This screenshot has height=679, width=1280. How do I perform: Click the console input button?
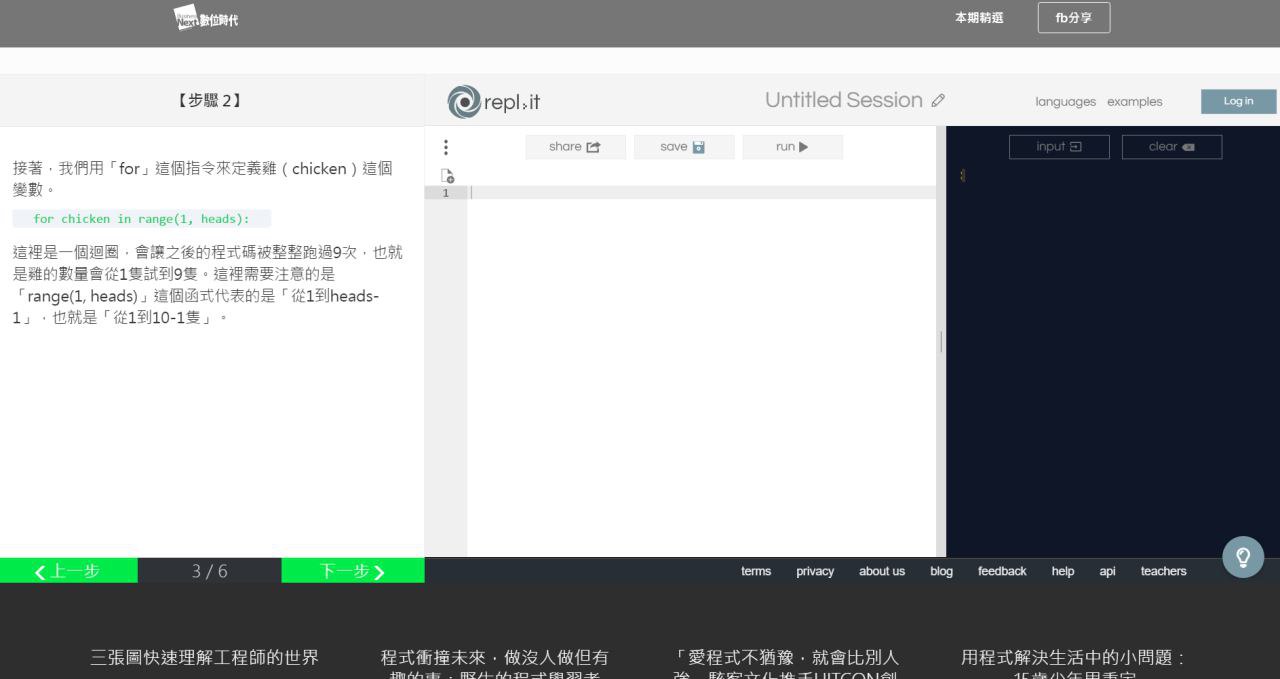pyautogui.click(x=1059, y=147)
